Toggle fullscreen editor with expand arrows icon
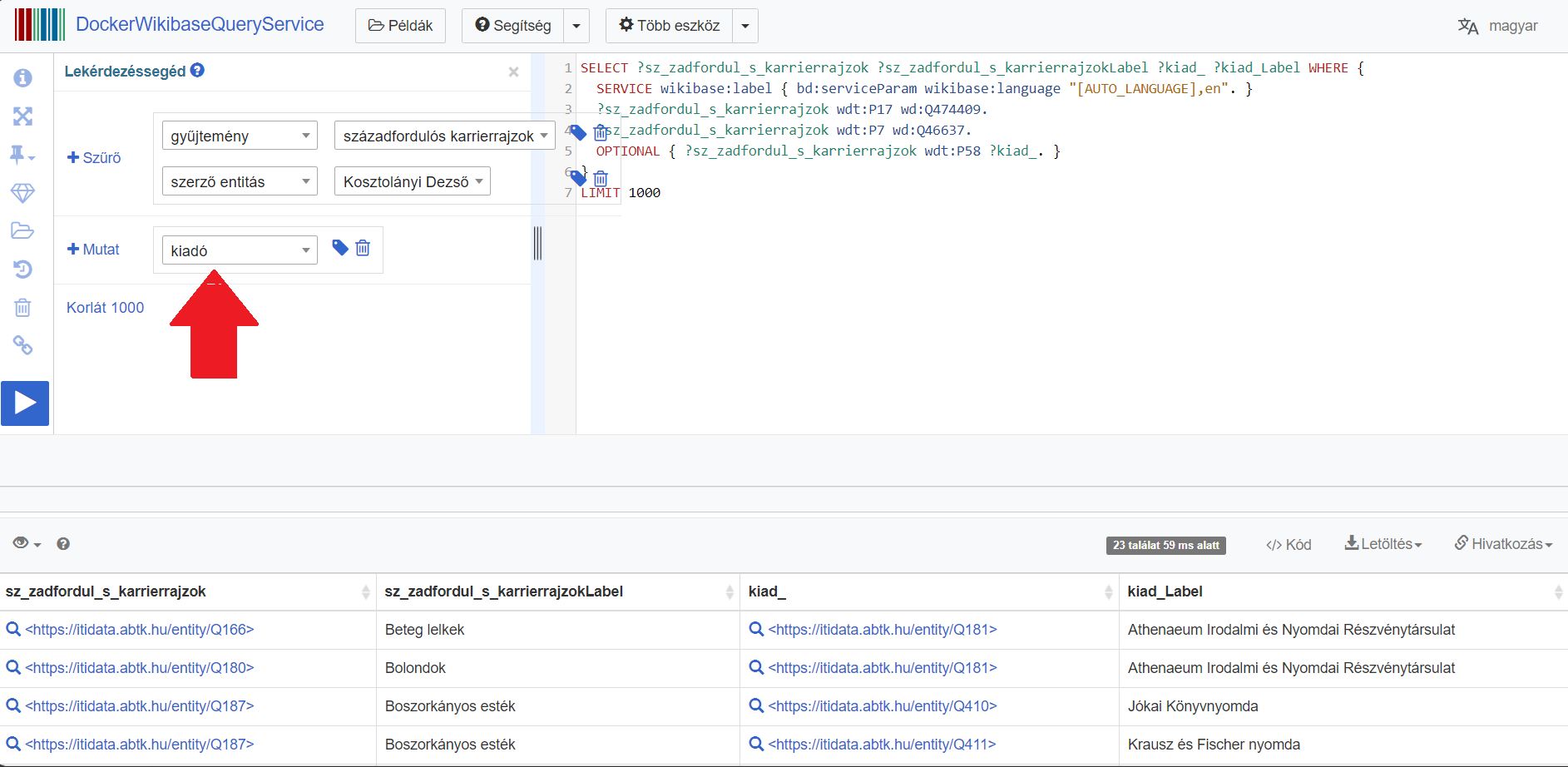Image resolution: width=1568 pixels, height=767 pixels. click(x=22, y=116)
